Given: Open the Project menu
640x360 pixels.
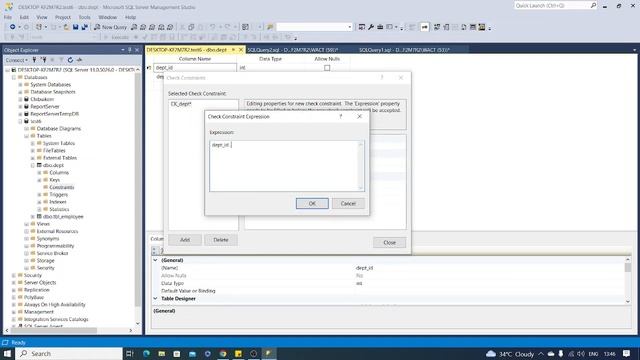Looking at the screenshot, I should (62, 17).
